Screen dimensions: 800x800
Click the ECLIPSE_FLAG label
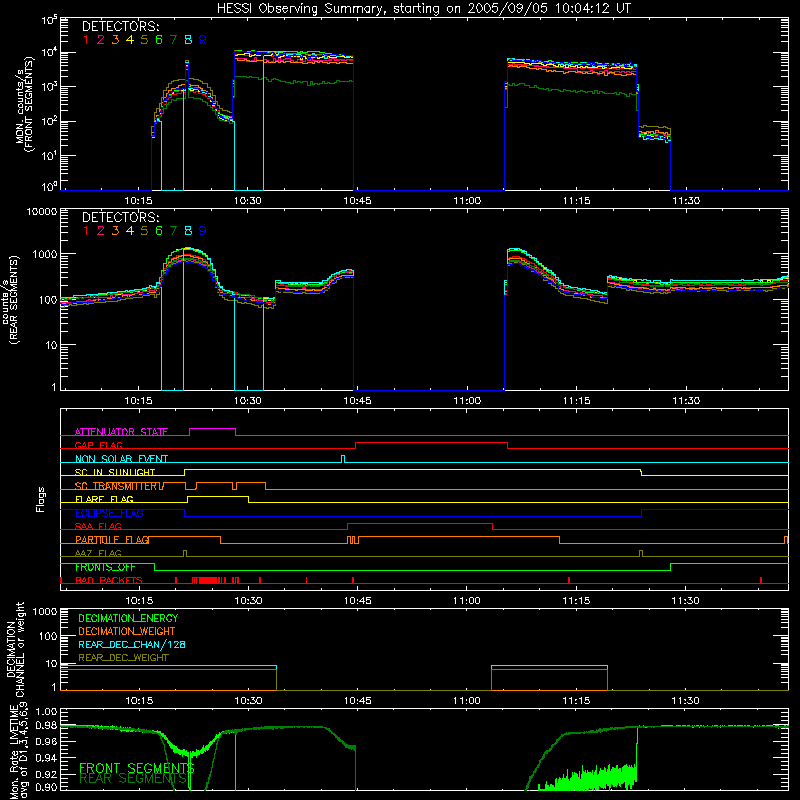109,513
